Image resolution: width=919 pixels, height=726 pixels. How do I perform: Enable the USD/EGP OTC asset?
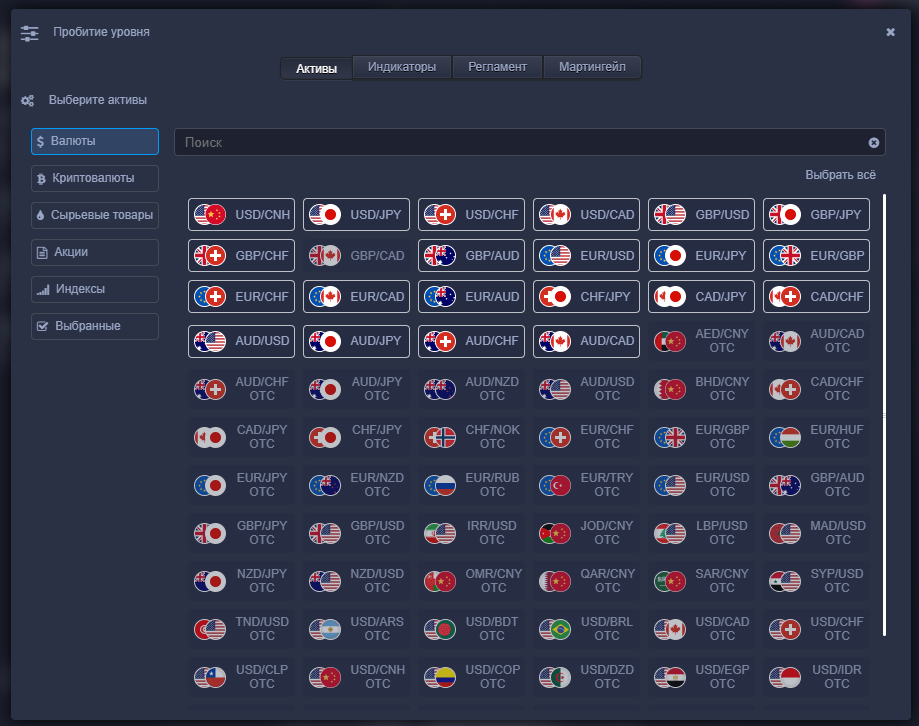(x=702, y=677)
